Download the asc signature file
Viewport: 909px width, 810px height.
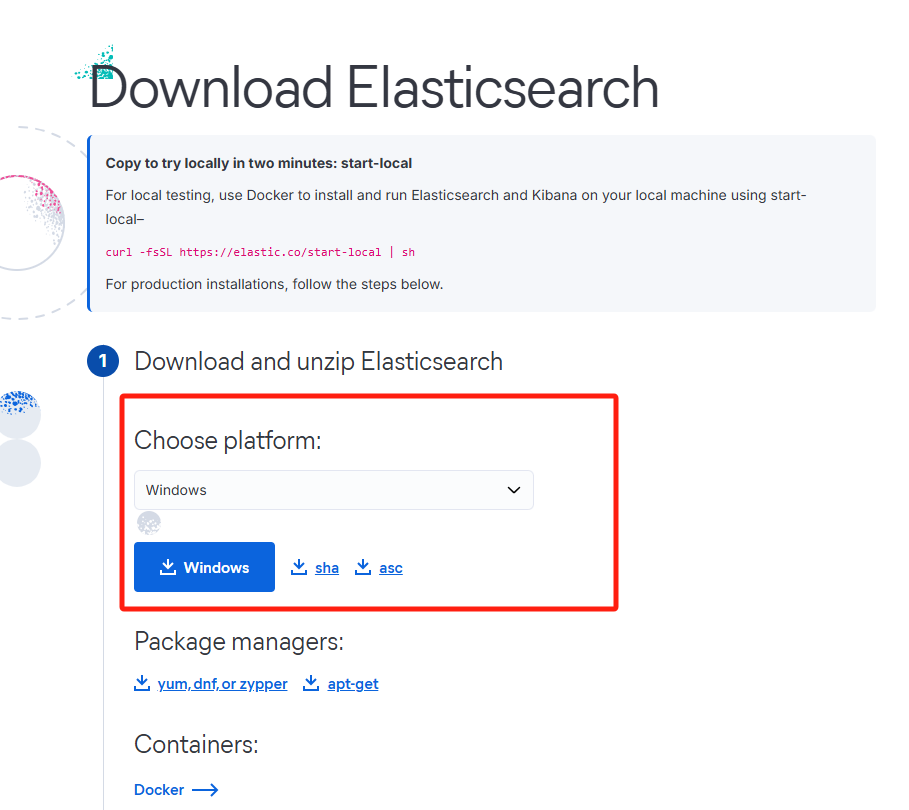coord(390,567)
